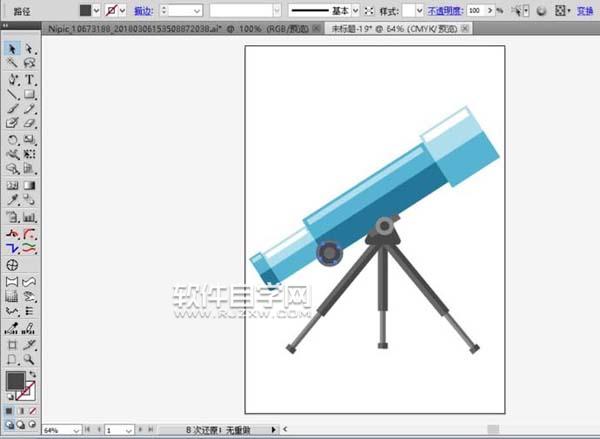
Task: Select the Direct Selection tool
Action: (29, 48)
